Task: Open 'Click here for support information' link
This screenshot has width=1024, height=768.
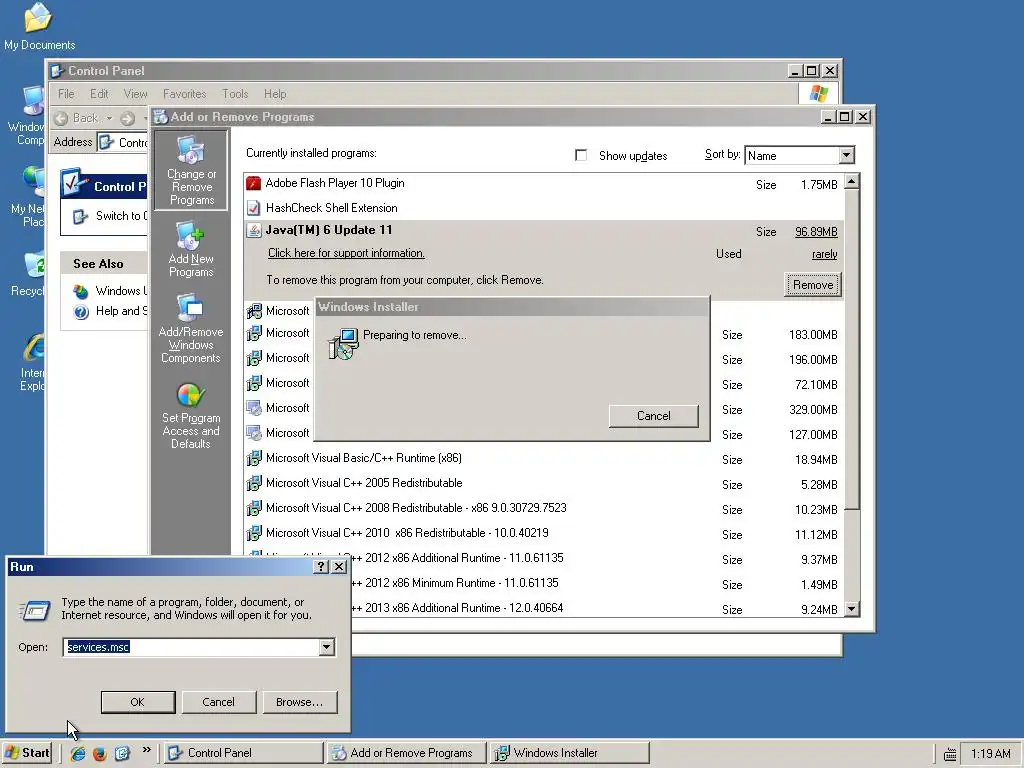Action: point(346,253)
